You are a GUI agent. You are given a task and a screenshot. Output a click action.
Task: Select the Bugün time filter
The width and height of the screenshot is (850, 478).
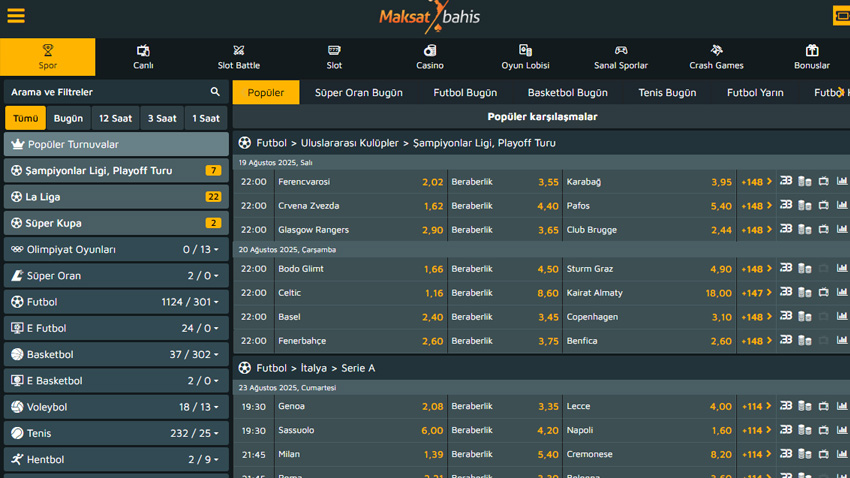pyautogui.click(x=68, y=118)
